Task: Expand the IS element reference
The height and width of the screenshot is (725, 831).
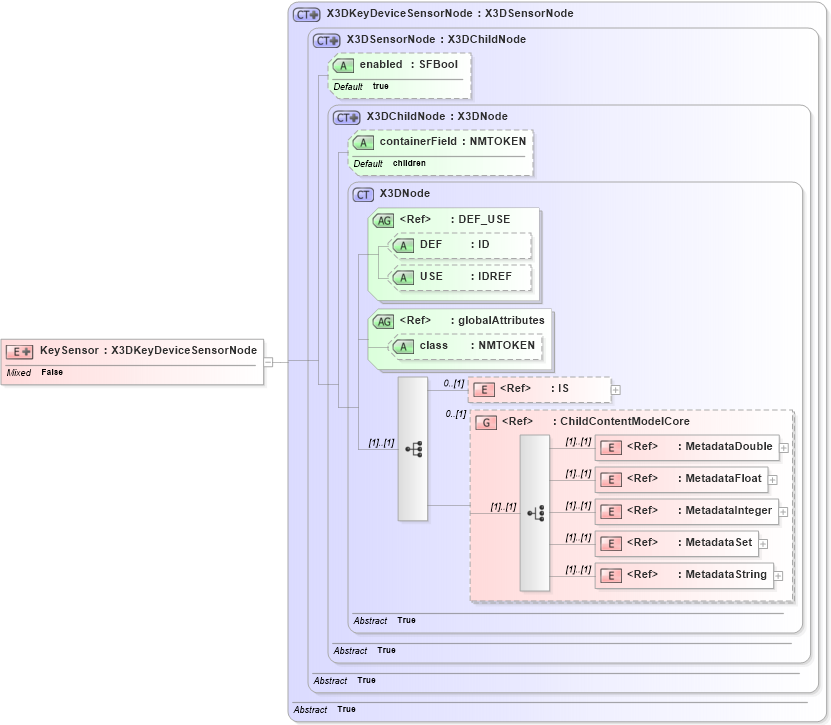Action: 615,390
